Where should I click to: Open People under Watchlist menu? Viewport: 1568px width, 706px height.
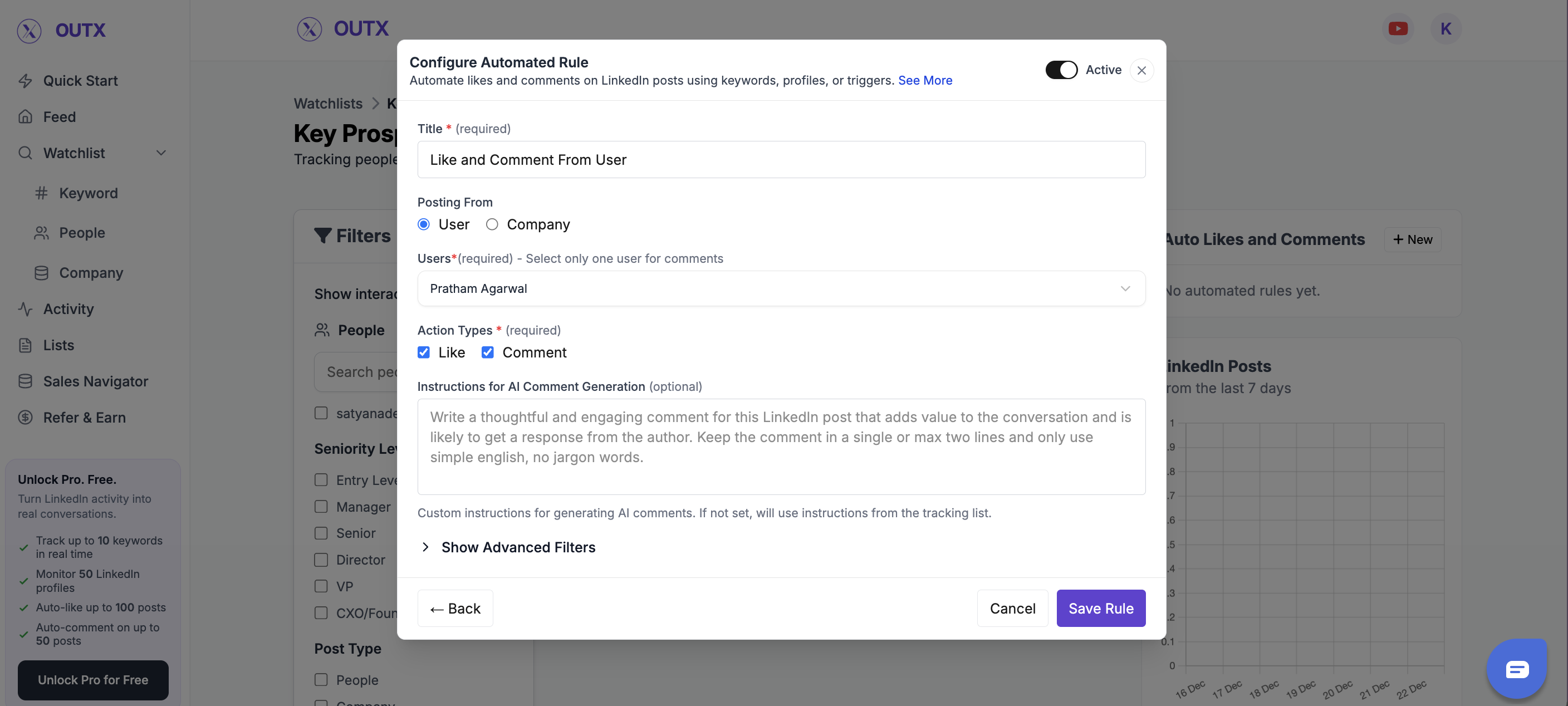(81, 233)
